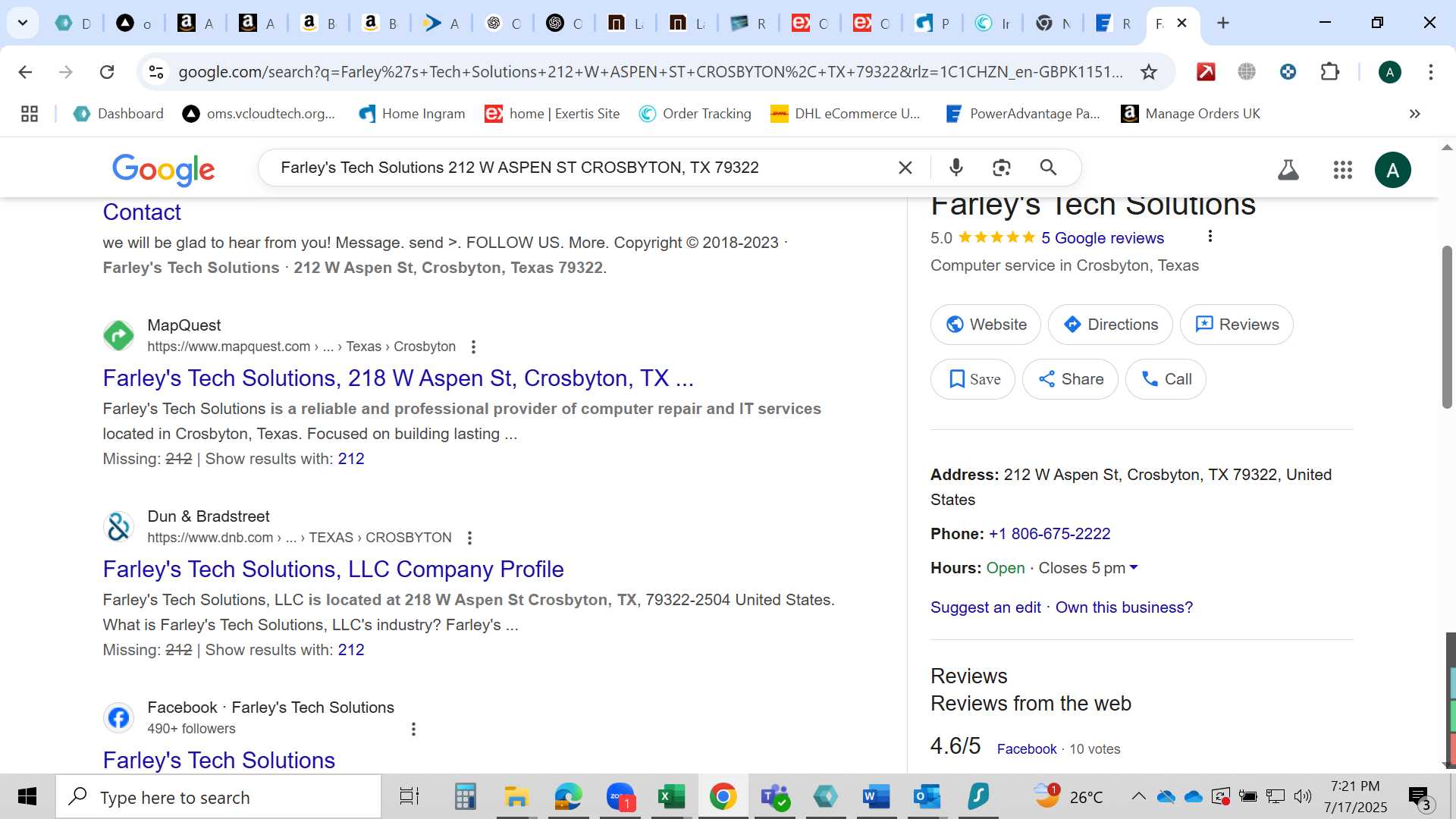Click the page vertical scrollbar thumb

[1447, 326]
